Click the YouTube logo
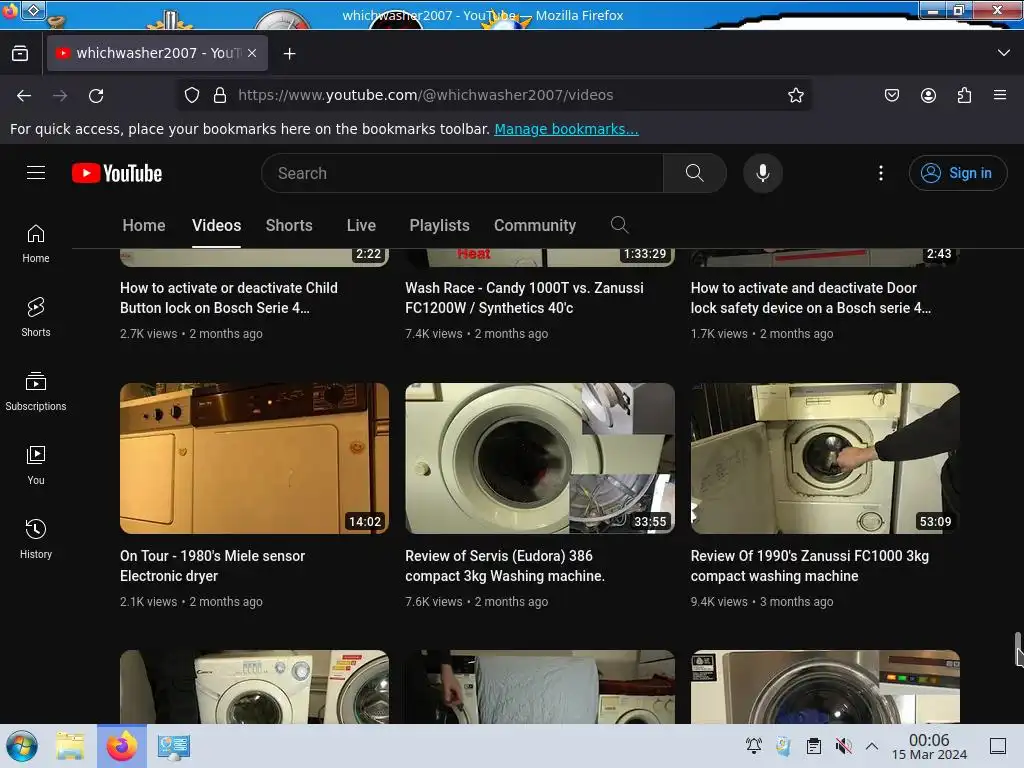 click(x=117, y=173)
